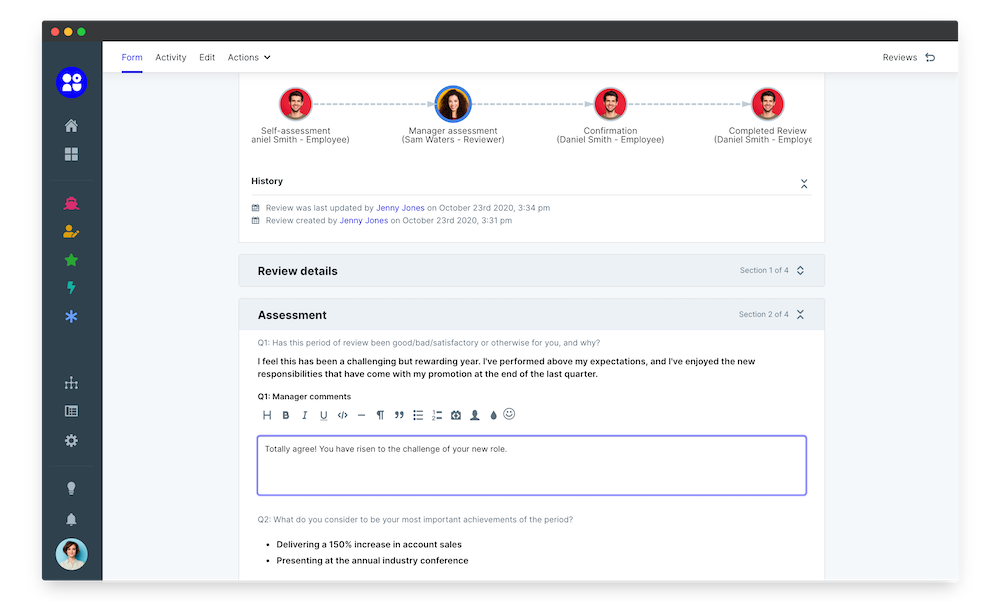Viewport: 1000px width, 601px height.
Task: Click the Assessment heading text
Action: pyautogui.click(x=292, y=315)
